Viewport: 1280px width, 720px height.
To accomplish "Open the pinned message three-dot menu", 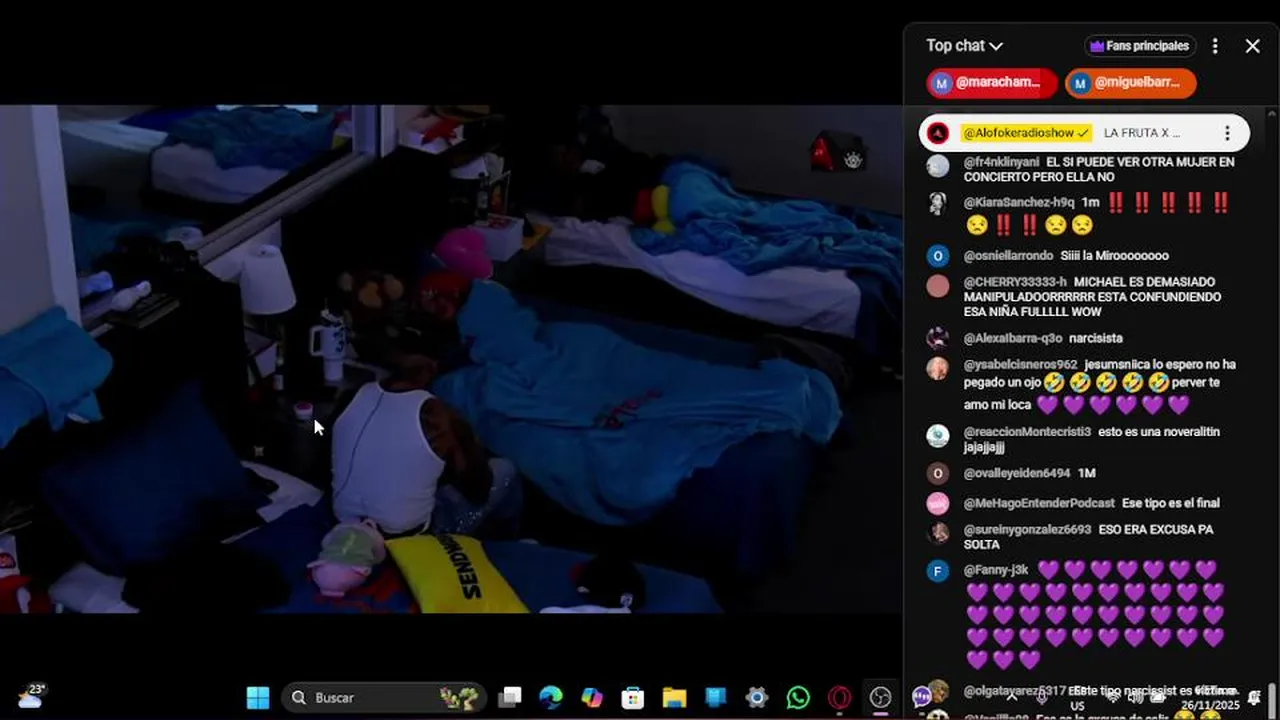I will pos(1227,133).
